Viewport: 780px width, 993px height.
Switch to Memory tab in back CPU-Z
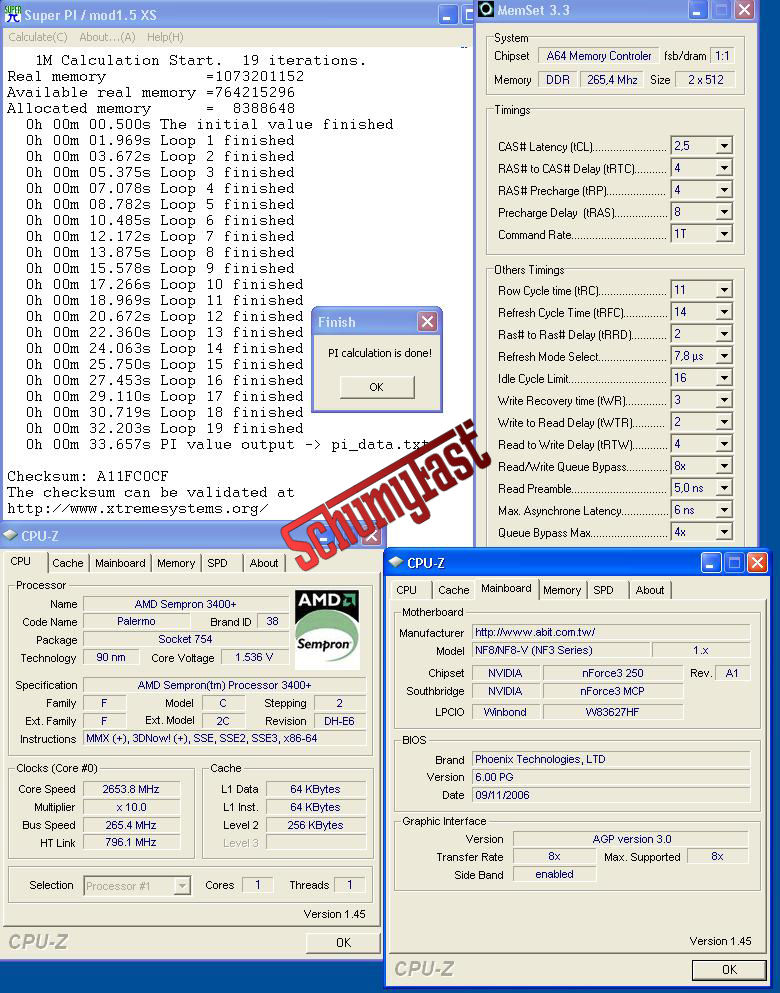[x=176, y=563]
